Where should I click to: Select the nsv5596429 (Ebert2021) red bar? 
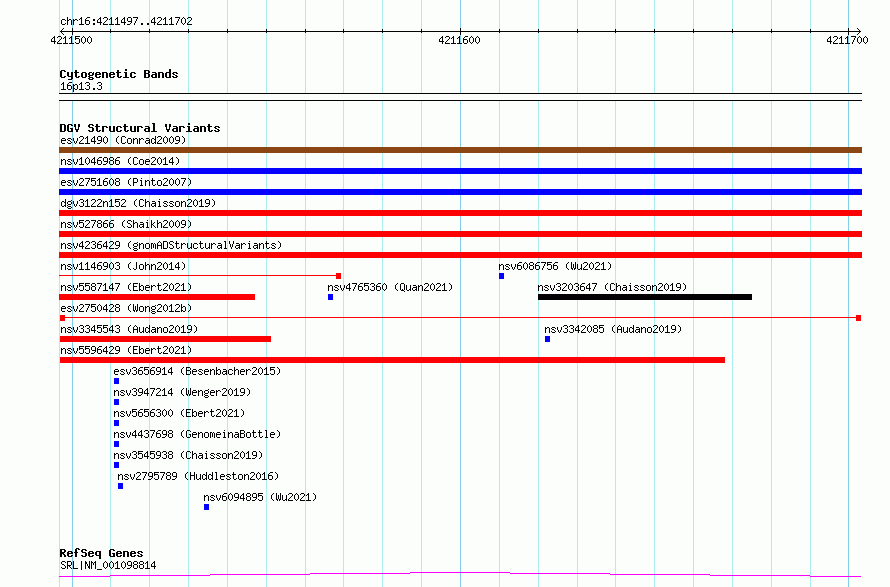pyautogui.click(x=392, y=360)
